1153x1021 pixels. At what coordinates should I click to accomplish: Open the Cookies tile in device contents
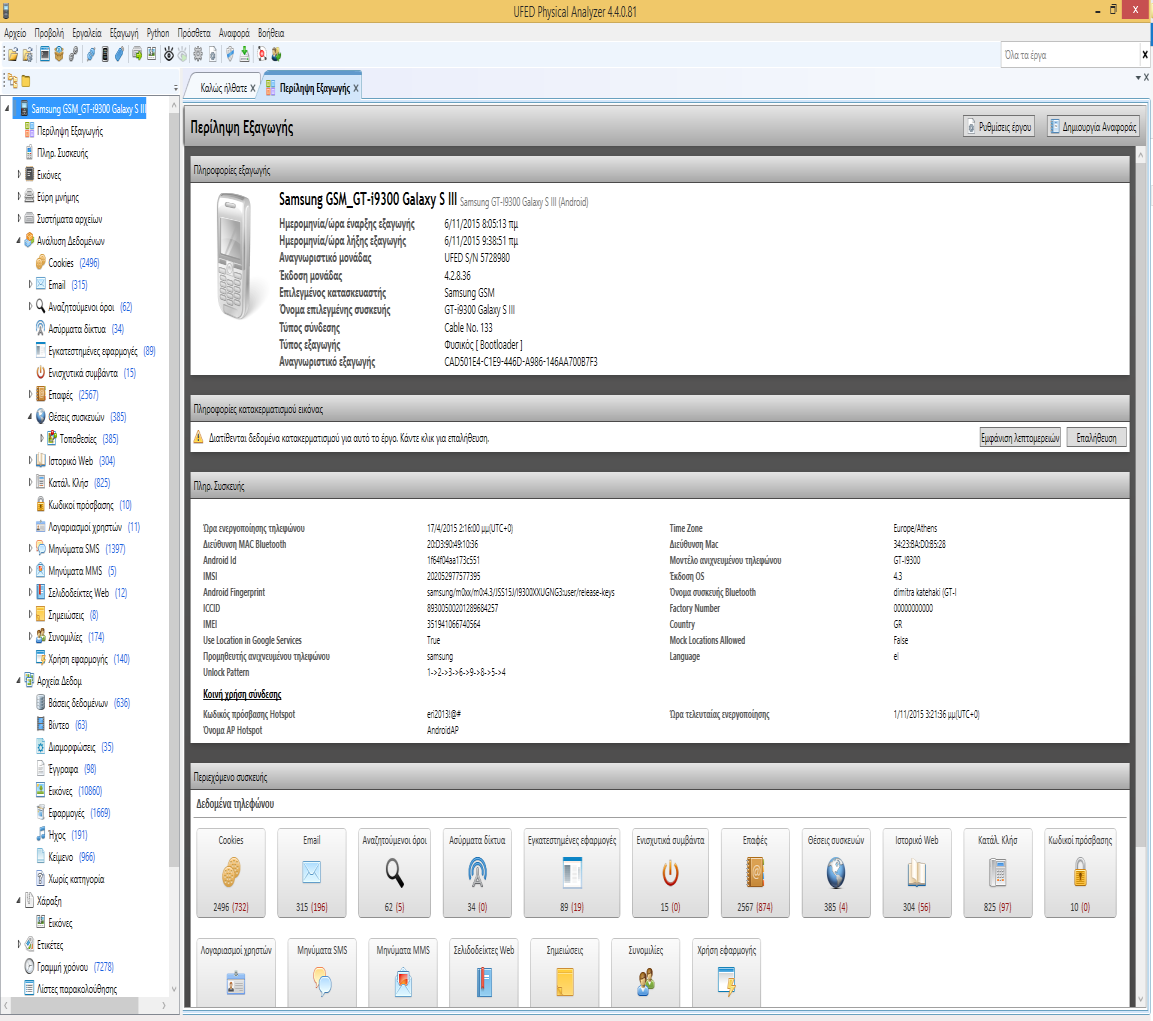coord(231,872)
